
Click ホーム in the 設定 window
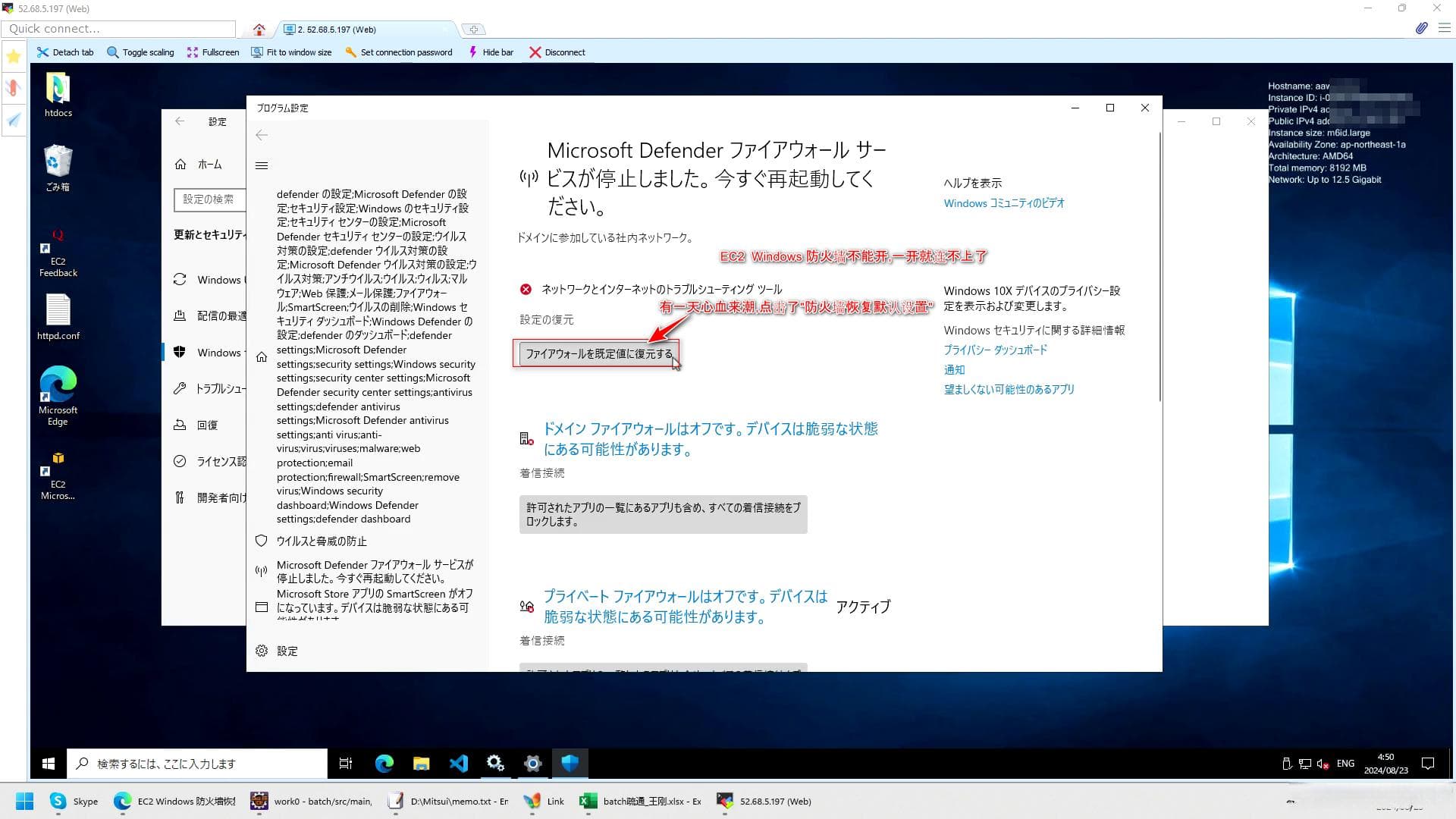[199, 164]
